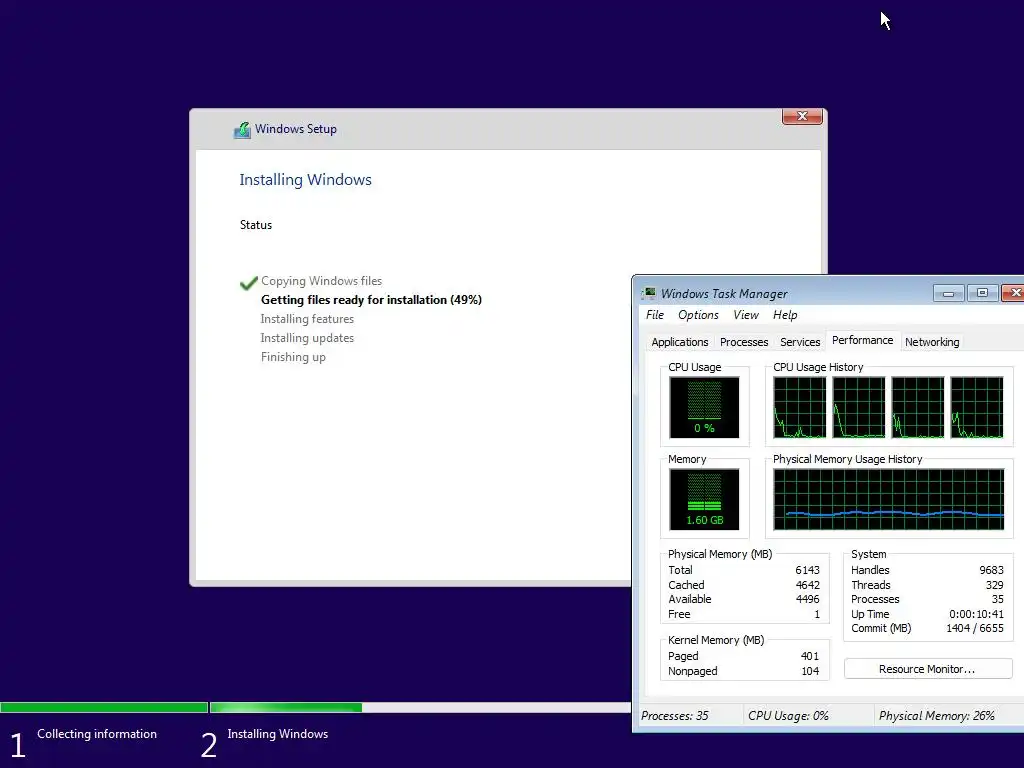
Task: Click the third CPU Usage History graph
Action: pyautogui.click(x=918, y=407)
